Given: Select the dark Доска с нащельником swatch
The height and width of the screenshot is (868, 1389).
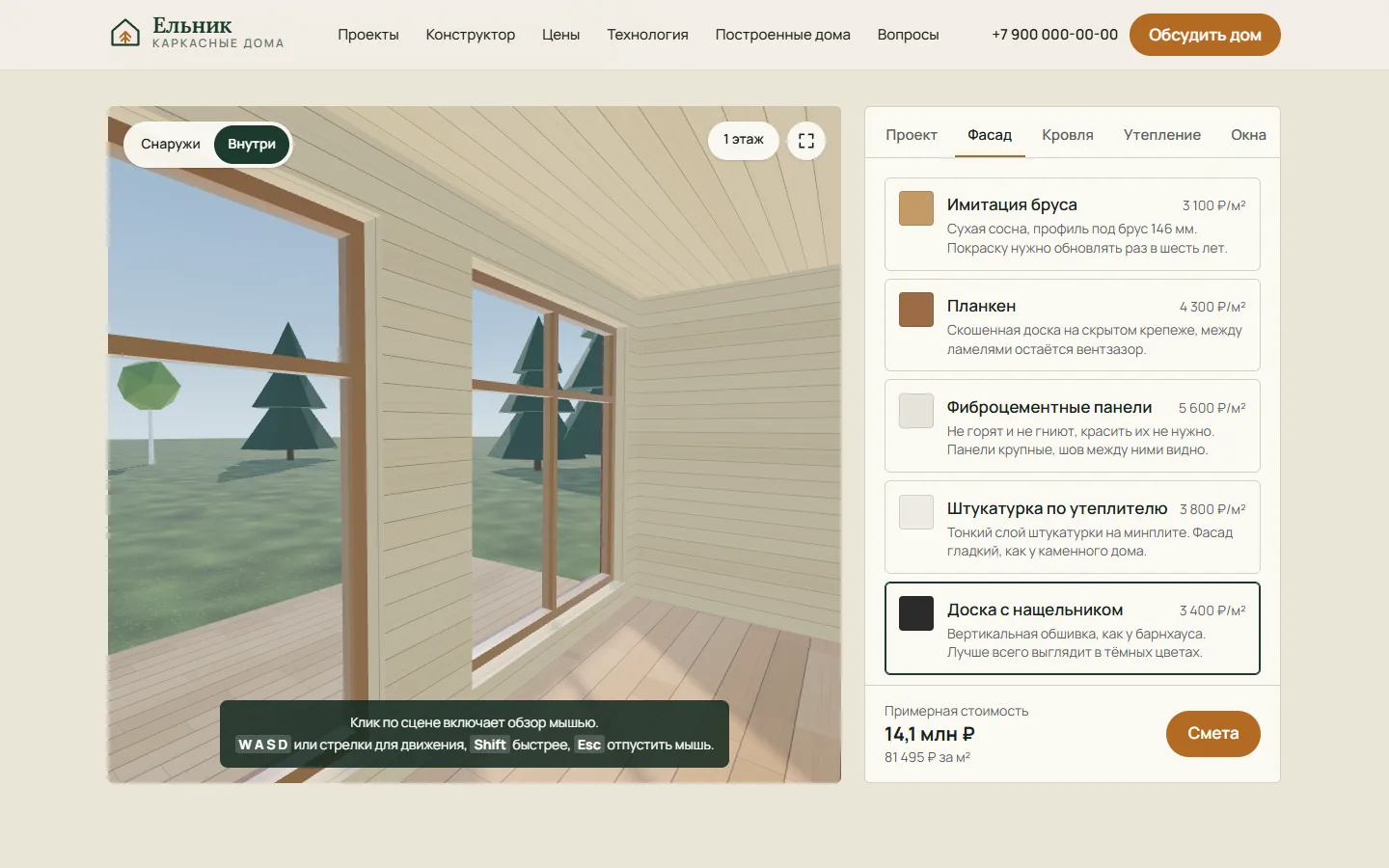Looking at the screenshot, I should (x=916, y=613).
